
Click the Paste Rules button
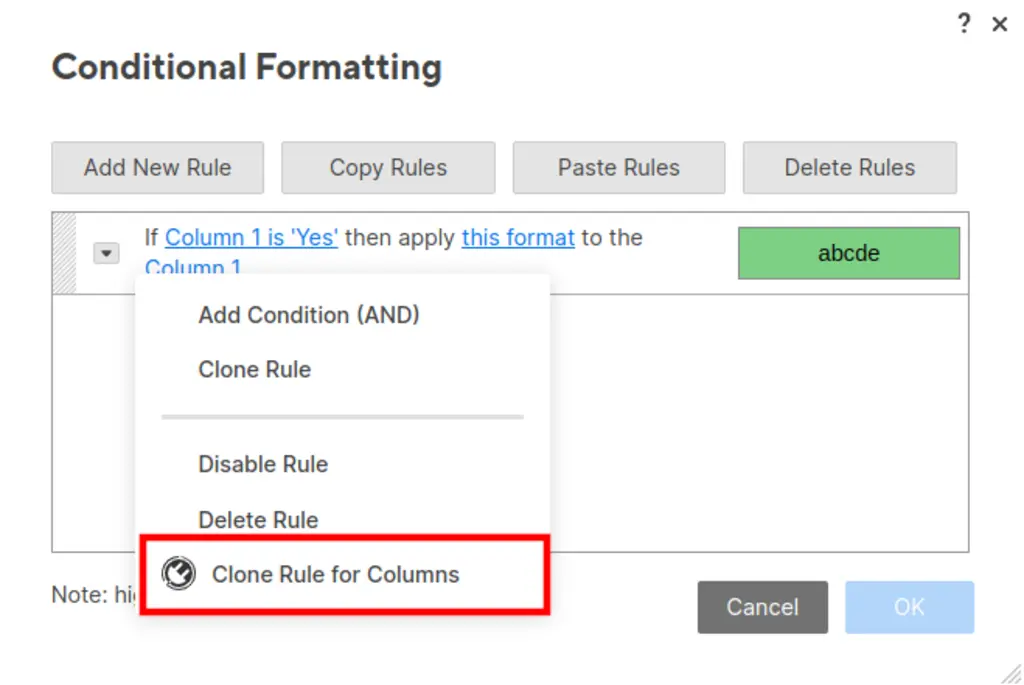pos(619,168)
